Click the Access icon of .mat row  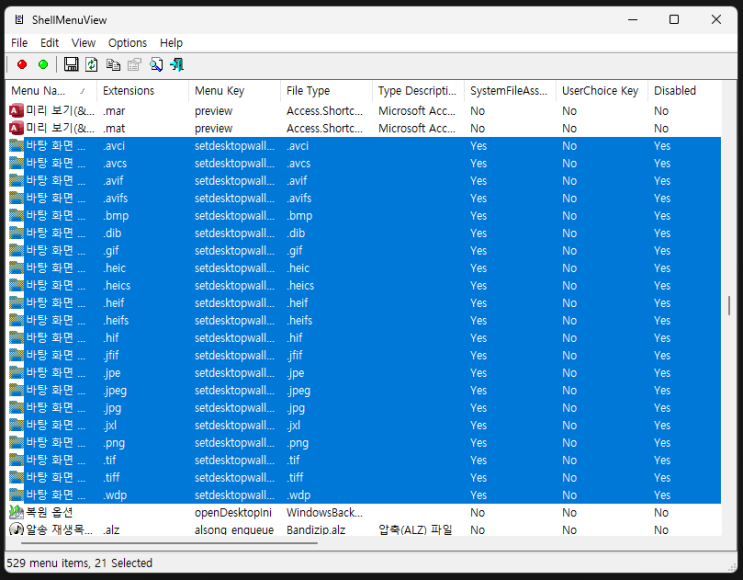click(x=16, y=128)
